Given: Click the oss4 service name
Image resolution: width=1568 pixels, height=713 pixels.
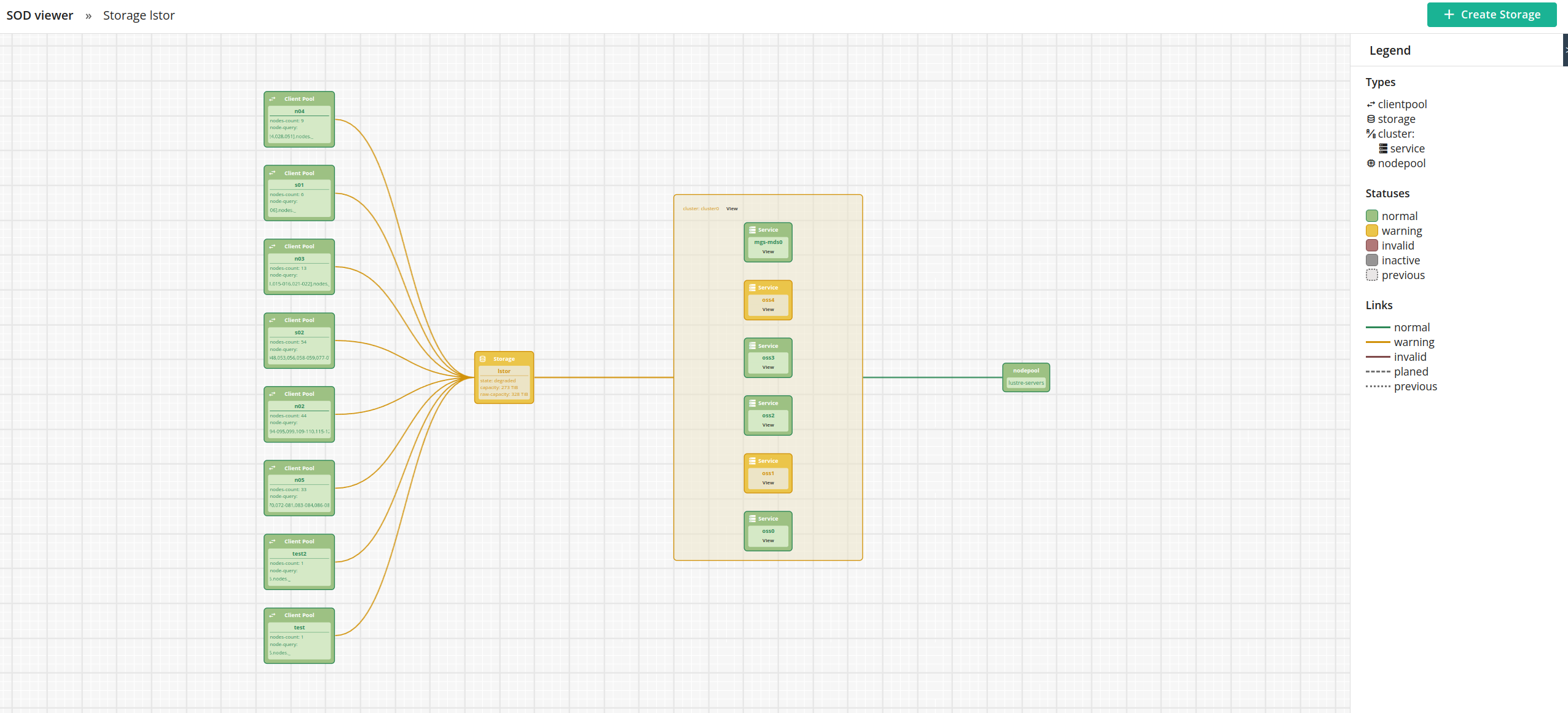Looking at the screenshot, I should pyautogui.click(x=768, y=301).
